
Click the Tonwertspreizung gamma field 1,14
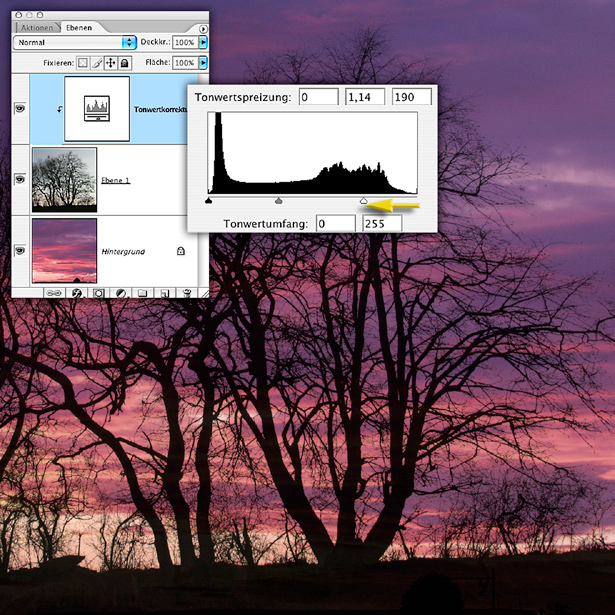coord(365,96)
